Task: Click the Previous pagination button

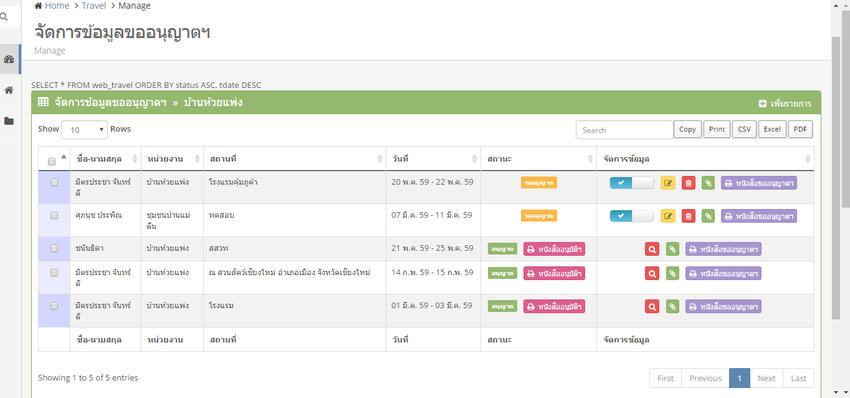Action: tap(705, 378)
